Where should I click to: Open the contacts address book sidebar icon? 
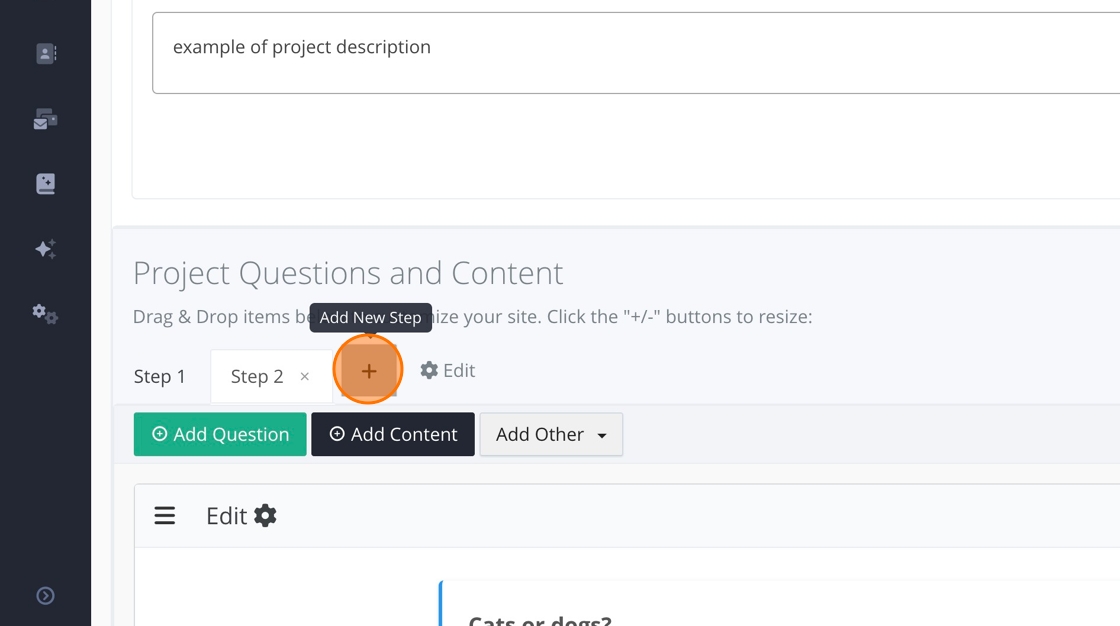[46, 54]
